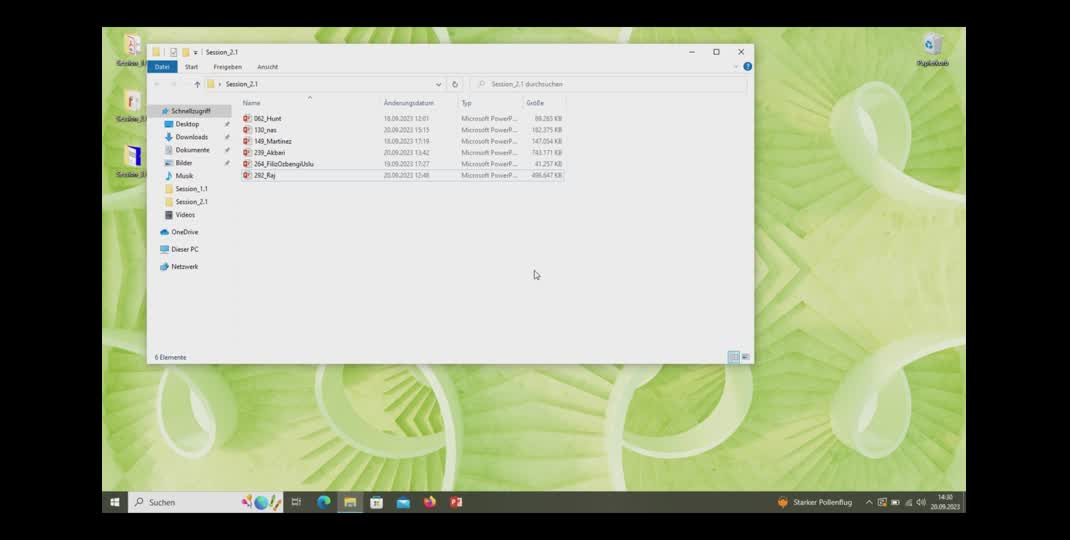Expand the ribbon with the chevron
This screenshot has height=540, width=1070.
click(736, 67)
